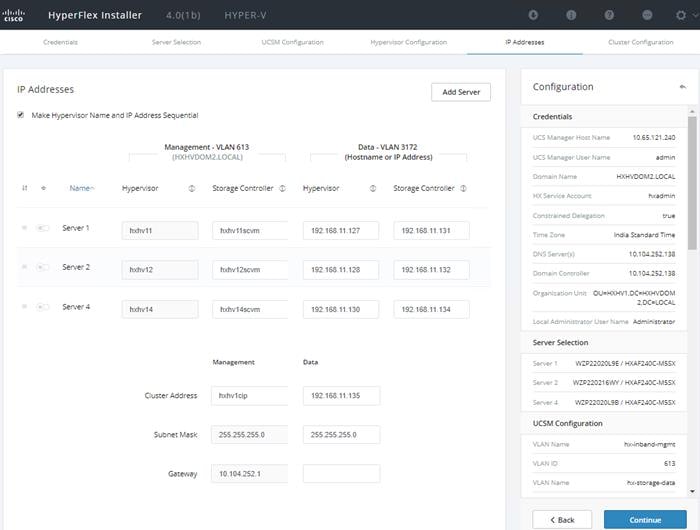Click Server 2 data storage controller field 192.168.11.132
This screenshot has width=700, height=530.
pyautogui.click(x=431, y=270)
